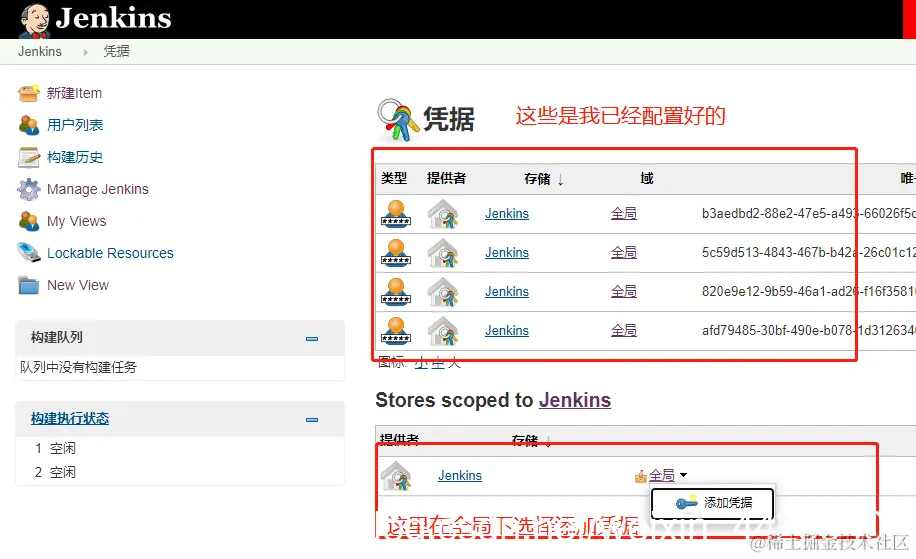Open 全局 domain link in 5c59d513 row
Screen dimensions: 916x559
[624, 252]
